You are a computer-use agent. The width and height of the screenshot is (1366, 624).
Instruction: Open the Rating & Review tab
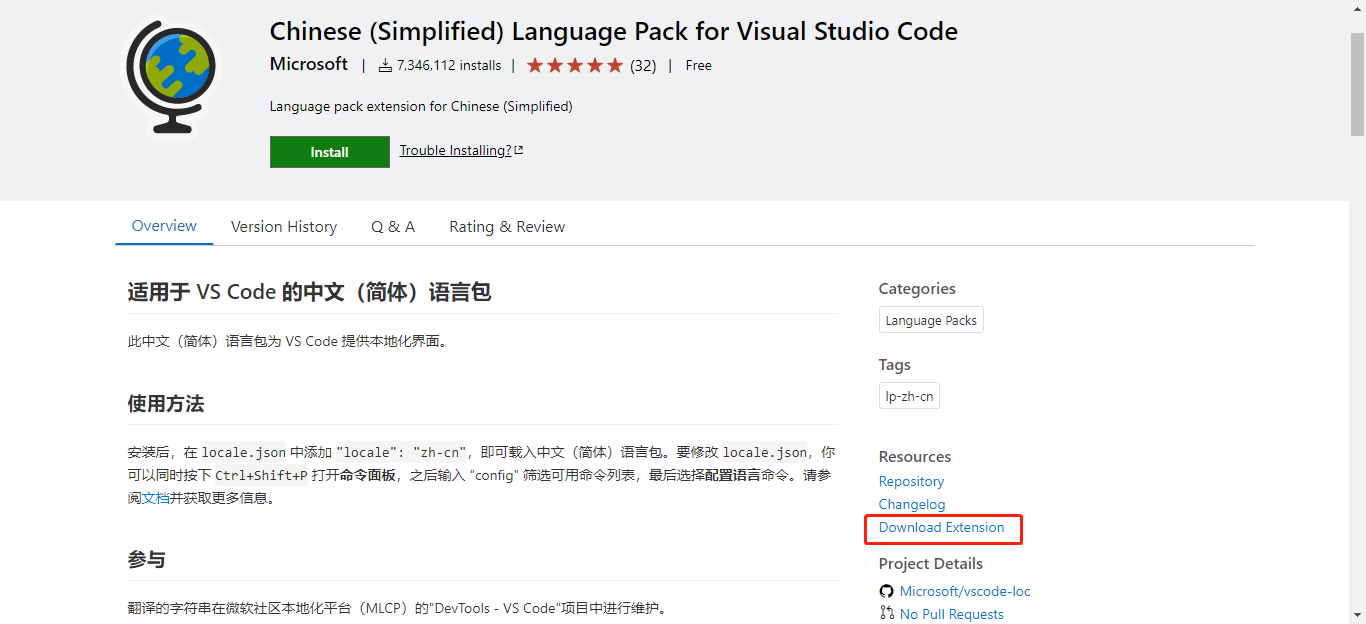pyautogui.click(x=507, y=227)
